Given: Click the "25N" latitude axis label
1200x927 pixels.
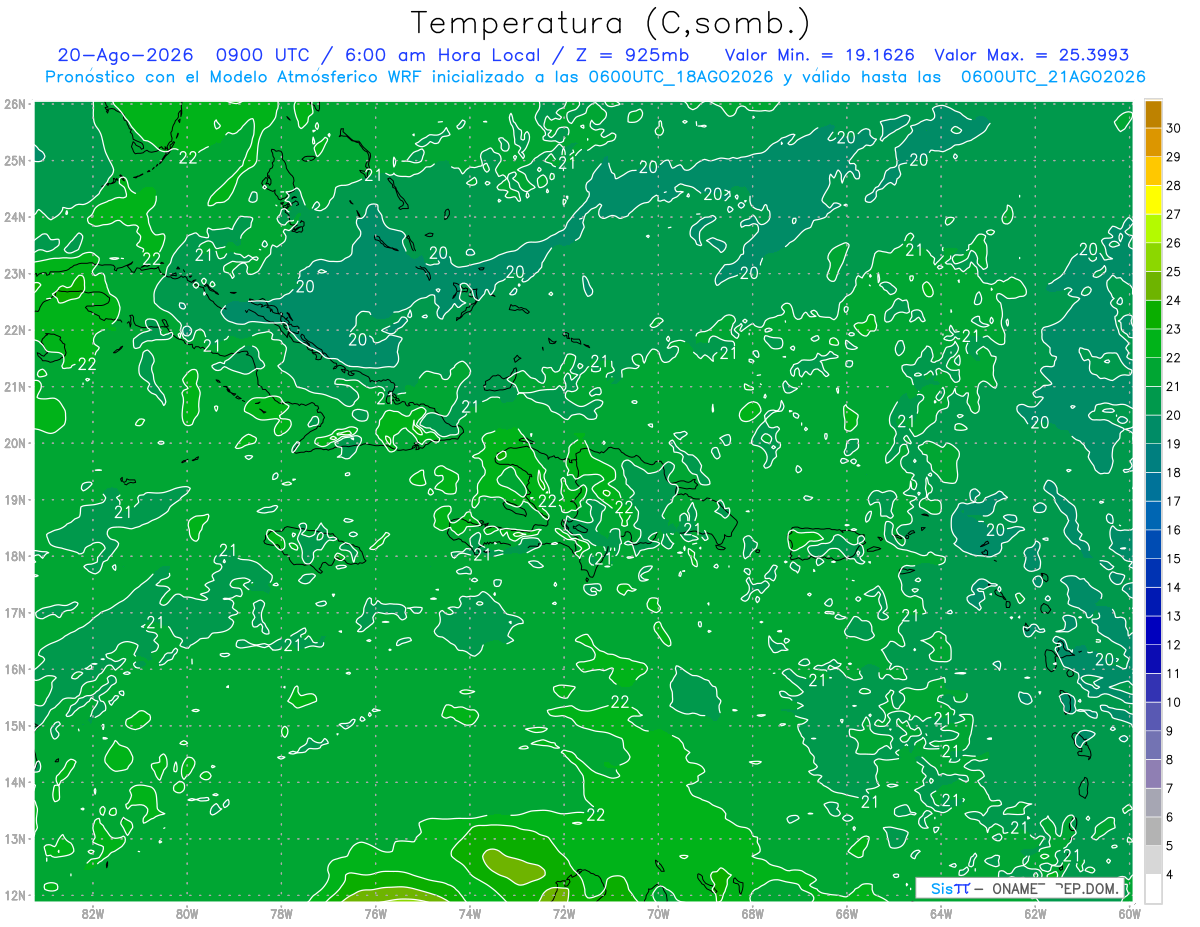Looking at the screenshot, I should tap(14, 160).
